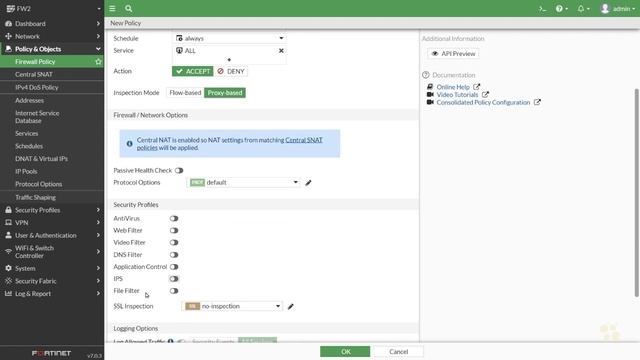Add another service with plus icon
This screenshot has height=360, width=640.
tap(229, 60)
